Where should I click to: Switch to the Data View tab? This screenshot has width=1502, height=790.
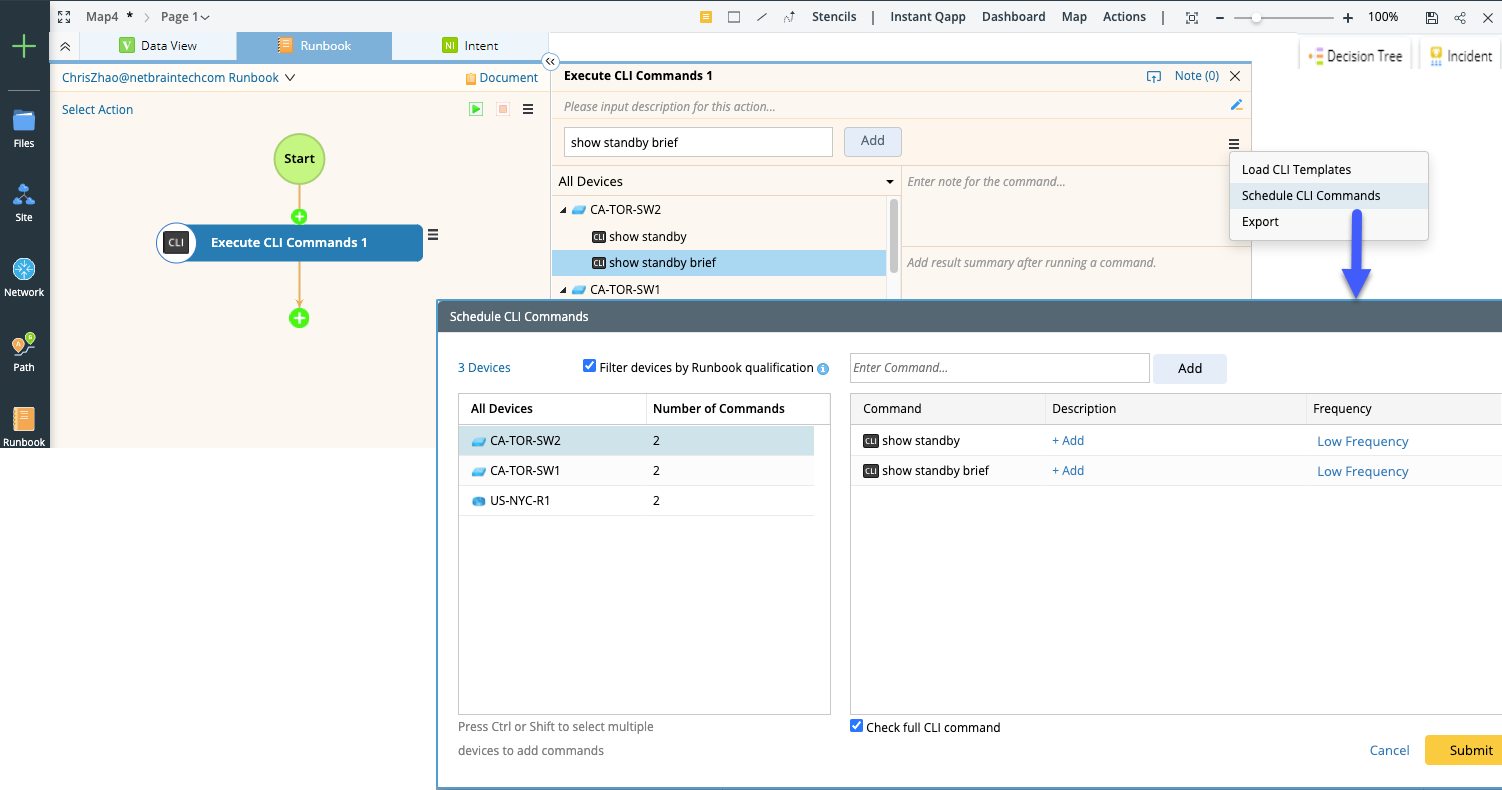click(x=158, y=46)
